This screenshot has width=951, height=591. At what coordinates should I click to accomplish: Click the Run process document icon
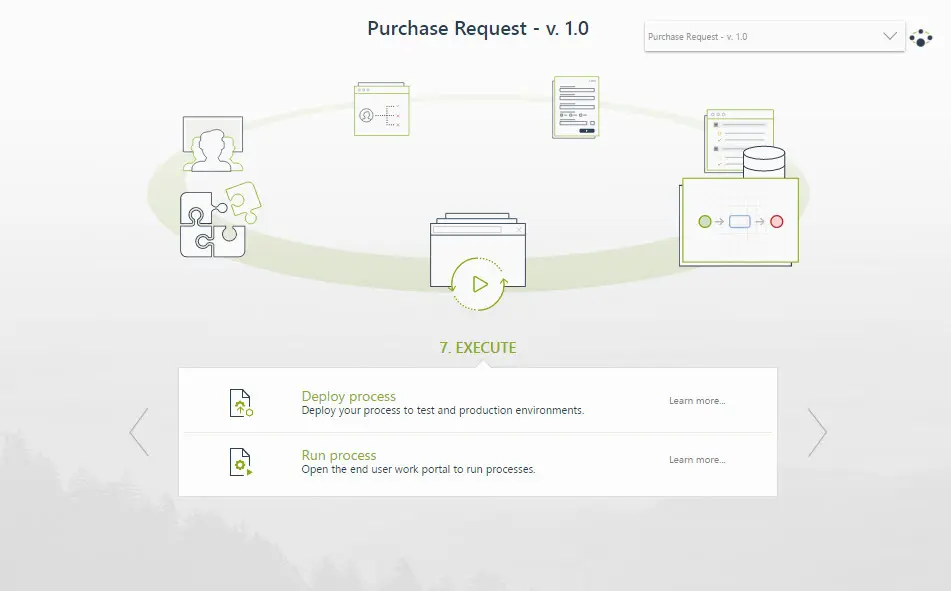coord(241,462)
